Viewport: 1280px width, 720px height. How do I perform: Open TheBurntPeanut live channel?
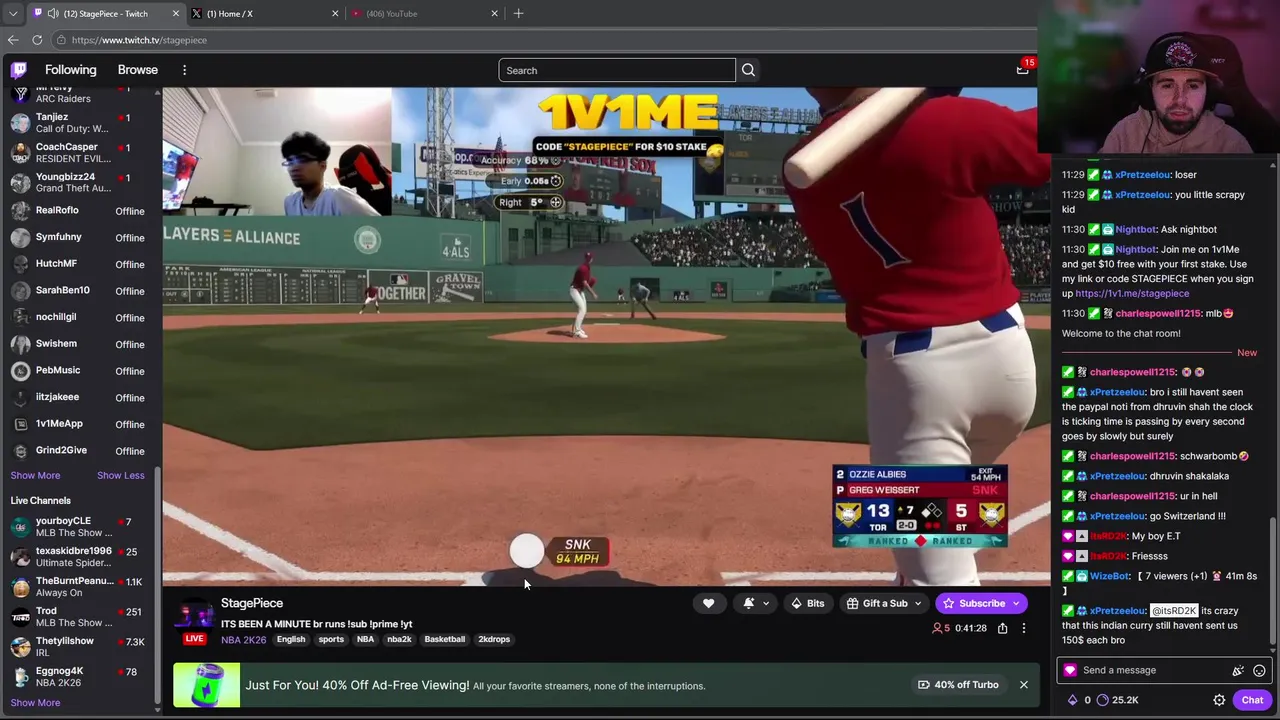point(80,587)
